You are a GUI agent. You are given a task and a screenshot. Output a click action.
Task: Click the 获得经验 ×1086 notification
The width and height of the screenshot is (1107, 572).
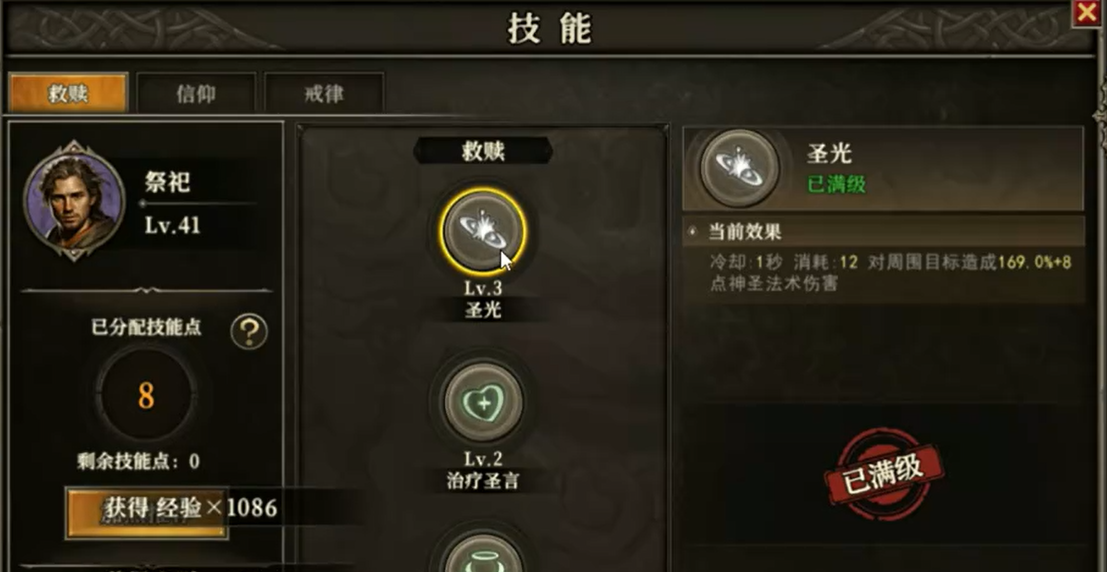tap(191, 507)
